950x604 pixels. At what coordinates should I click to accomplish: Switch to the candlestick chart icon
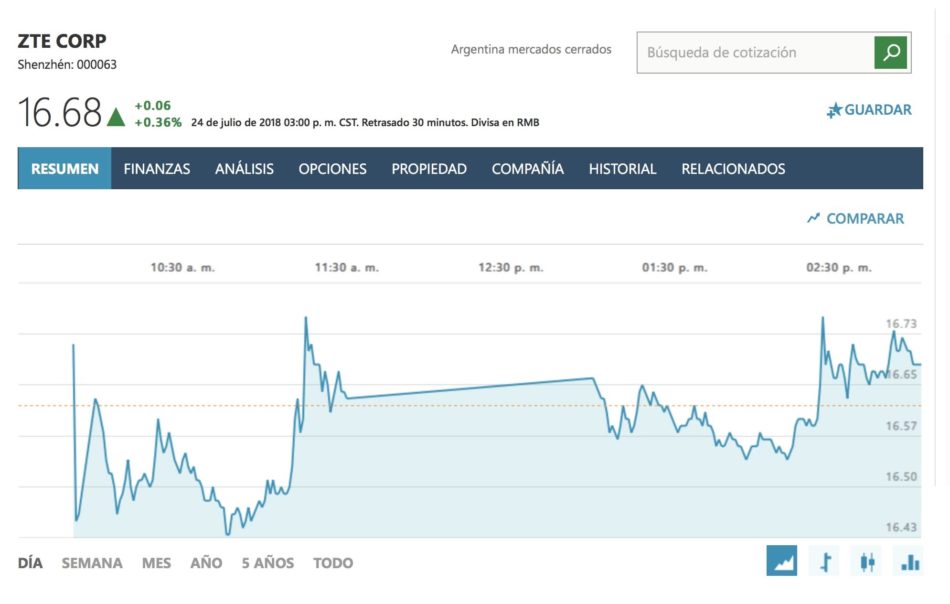867,562
